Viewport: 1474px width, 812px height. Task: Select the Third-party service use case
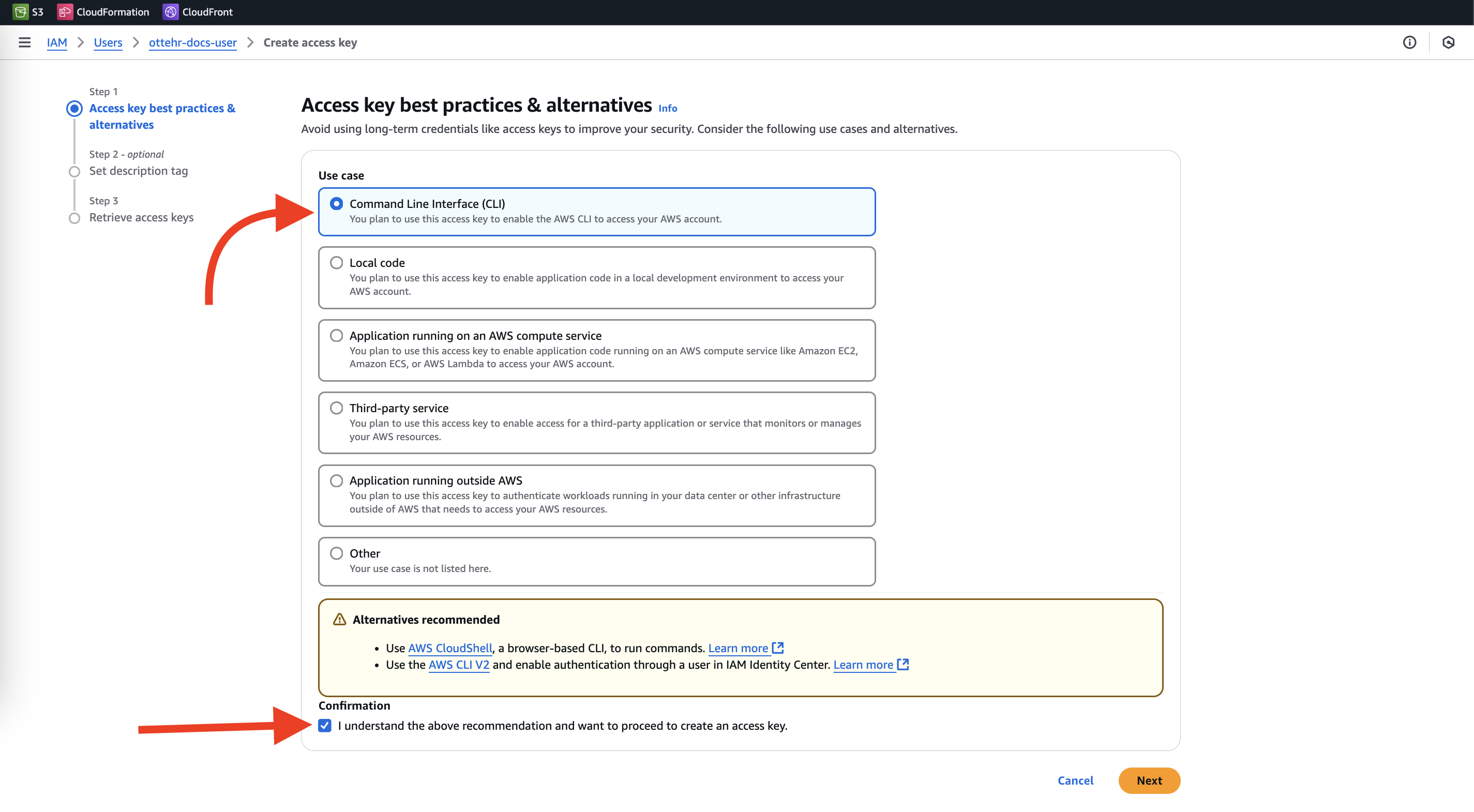[337, 408]
